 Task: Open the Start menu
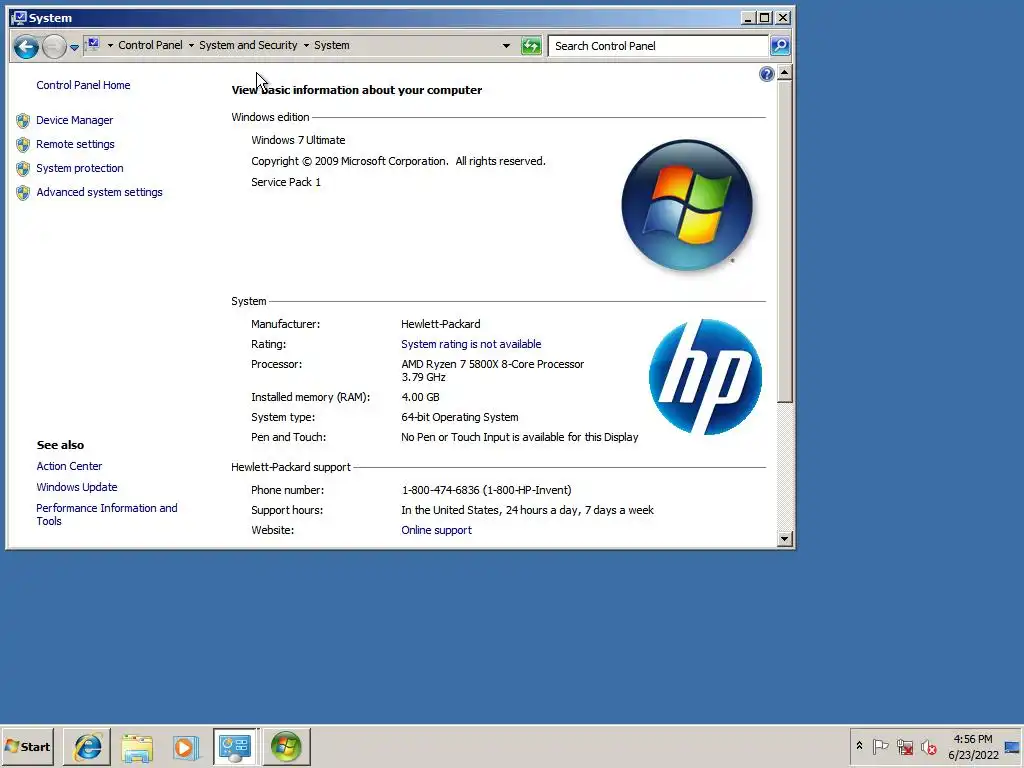pos(27,746)
